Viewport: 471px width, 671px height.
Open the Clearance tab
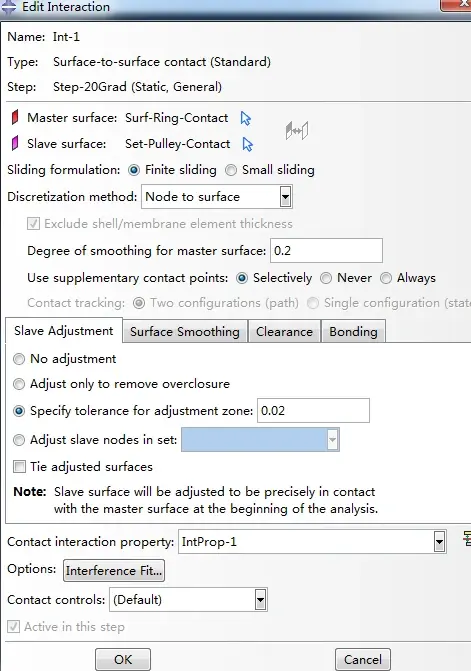click(x=284, y=332)
